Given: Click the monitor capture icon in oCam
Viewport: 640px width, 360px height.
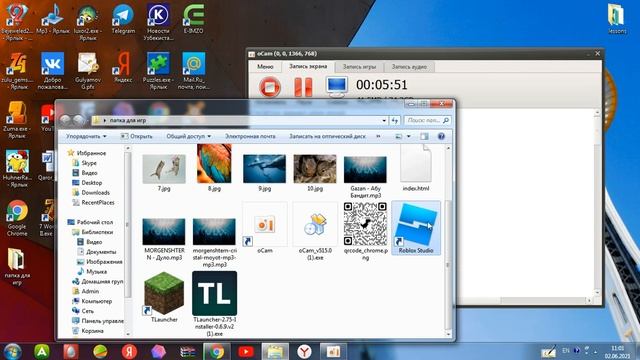Looking at the screenshot, I should pyautogui.click(x=337, y=87).
